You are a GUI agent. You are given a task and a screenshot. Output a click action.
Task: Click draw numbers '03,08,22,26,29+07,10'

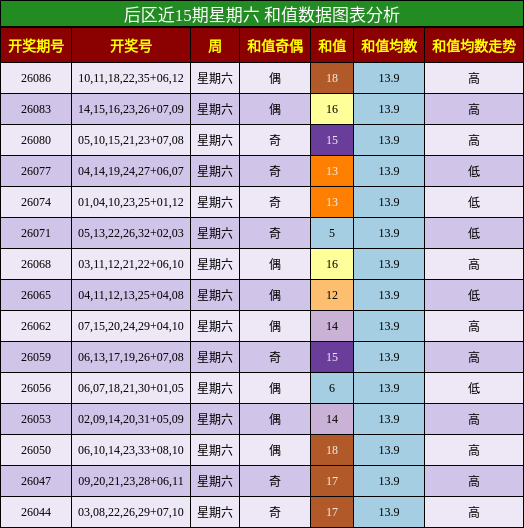(x=131, y=512)
